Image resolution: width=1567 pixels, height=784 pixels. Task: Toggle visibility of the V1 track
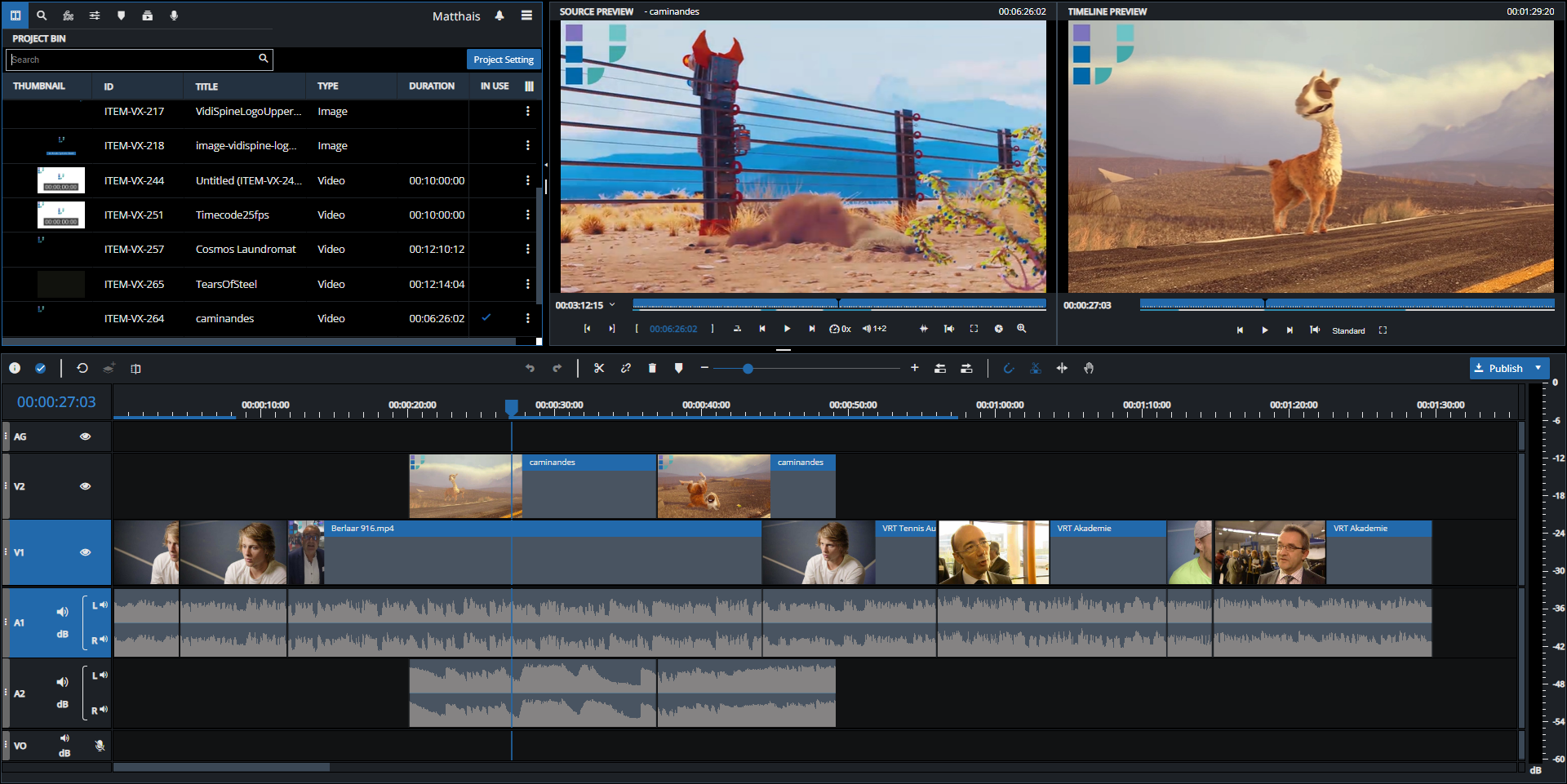pyautogui.click(x=85, y=552)
